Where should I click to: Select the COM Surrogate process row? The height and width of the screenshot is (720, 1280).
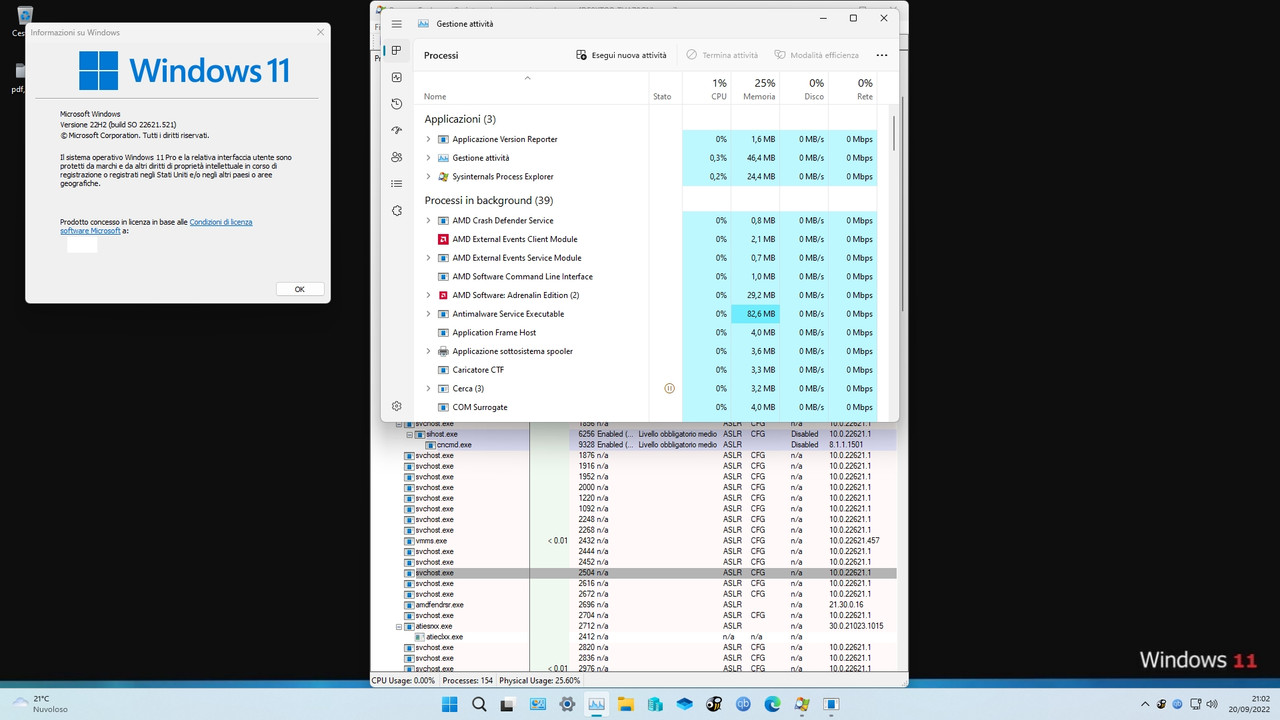pos(645,407)
